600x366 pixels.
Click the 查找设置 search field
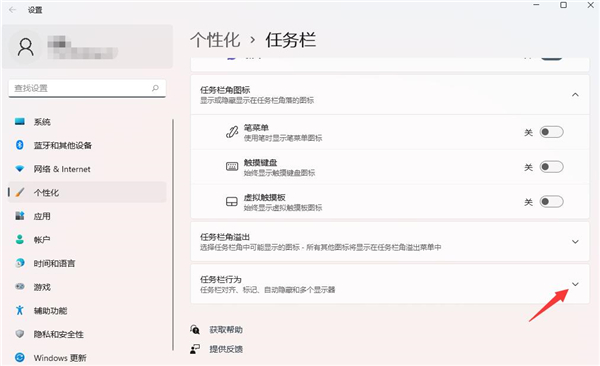(87, 88)
